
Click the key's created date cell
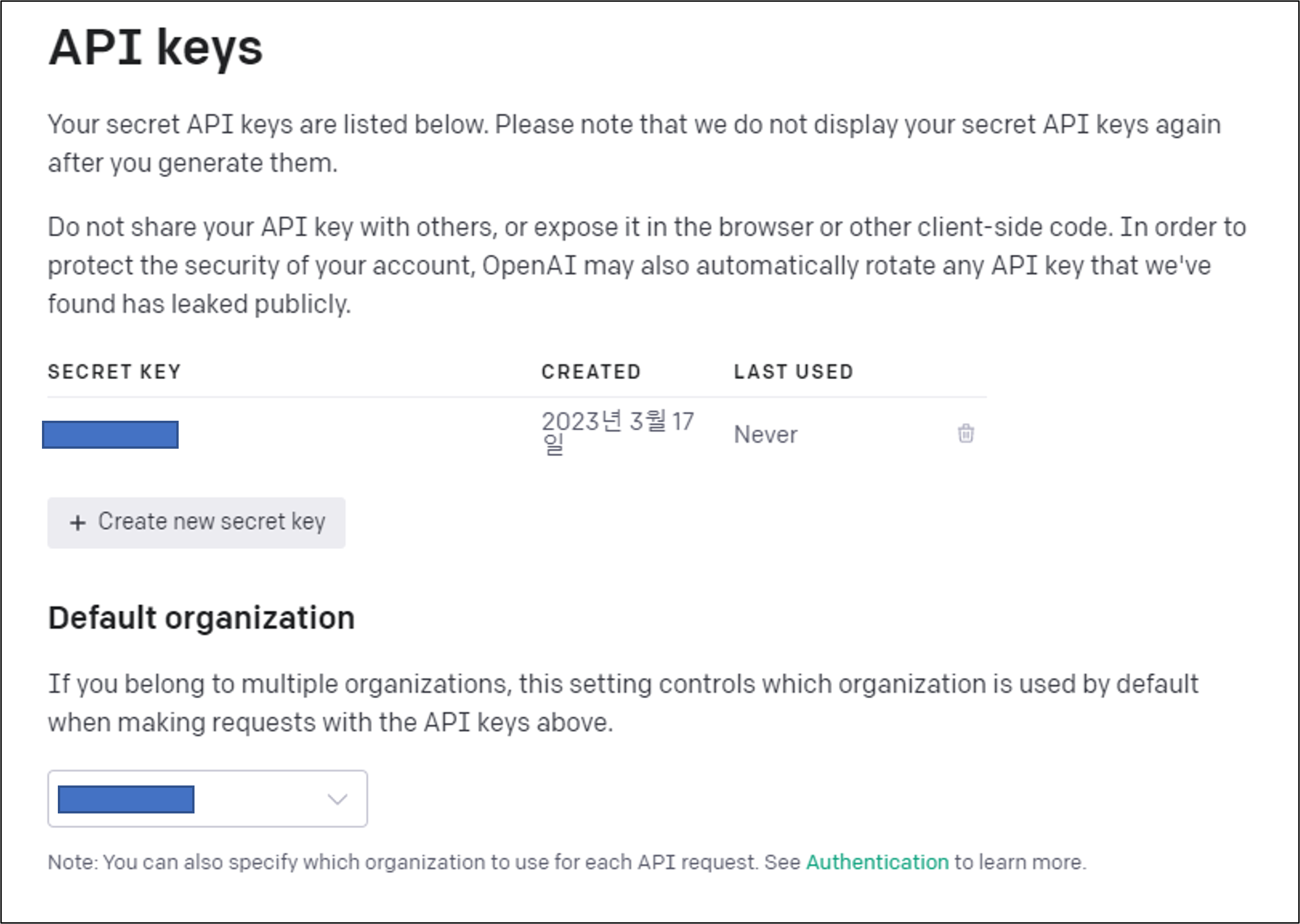[x=617, y=431]
